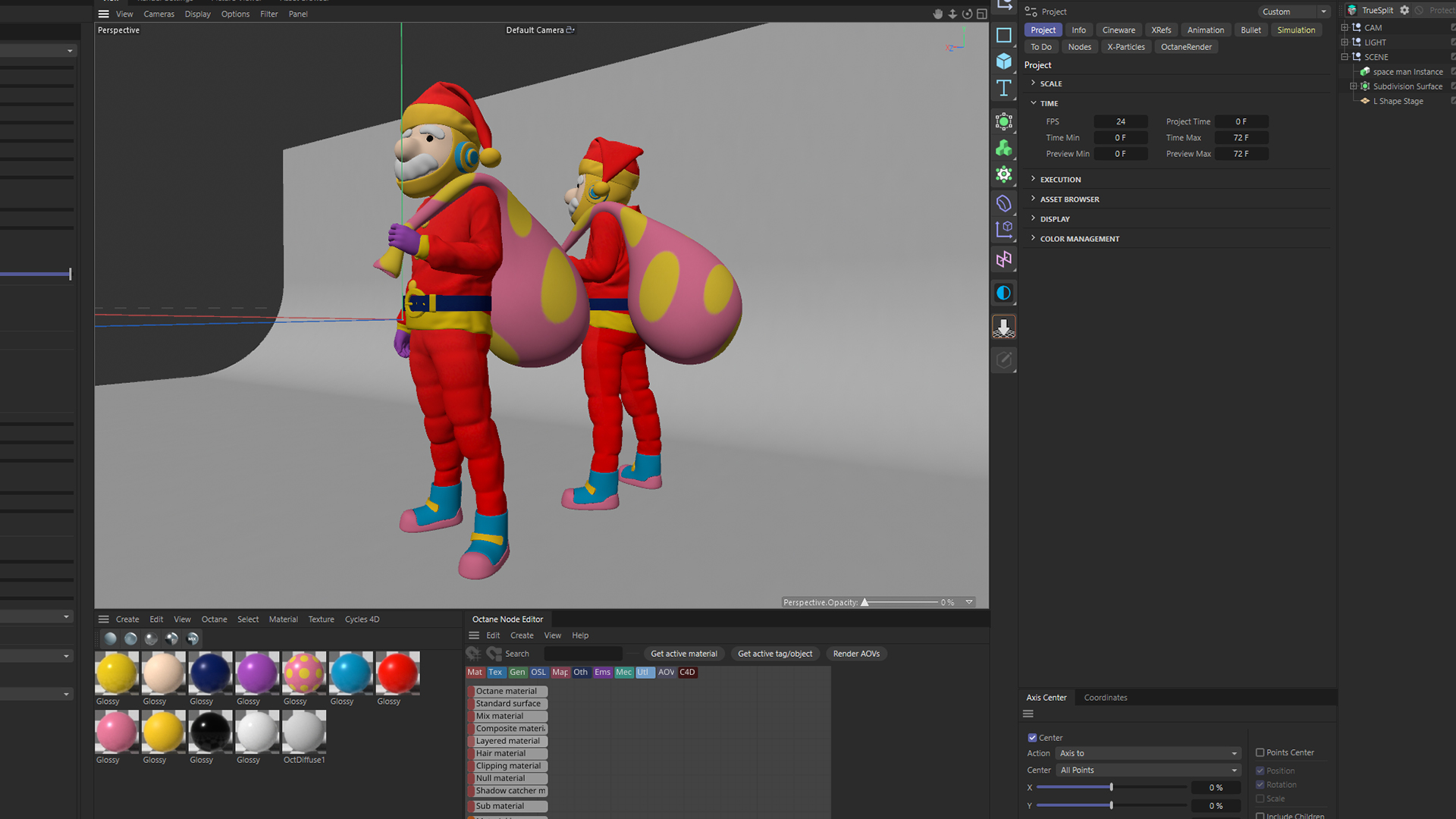Open the Cameras viewport menu

(158, 14)
